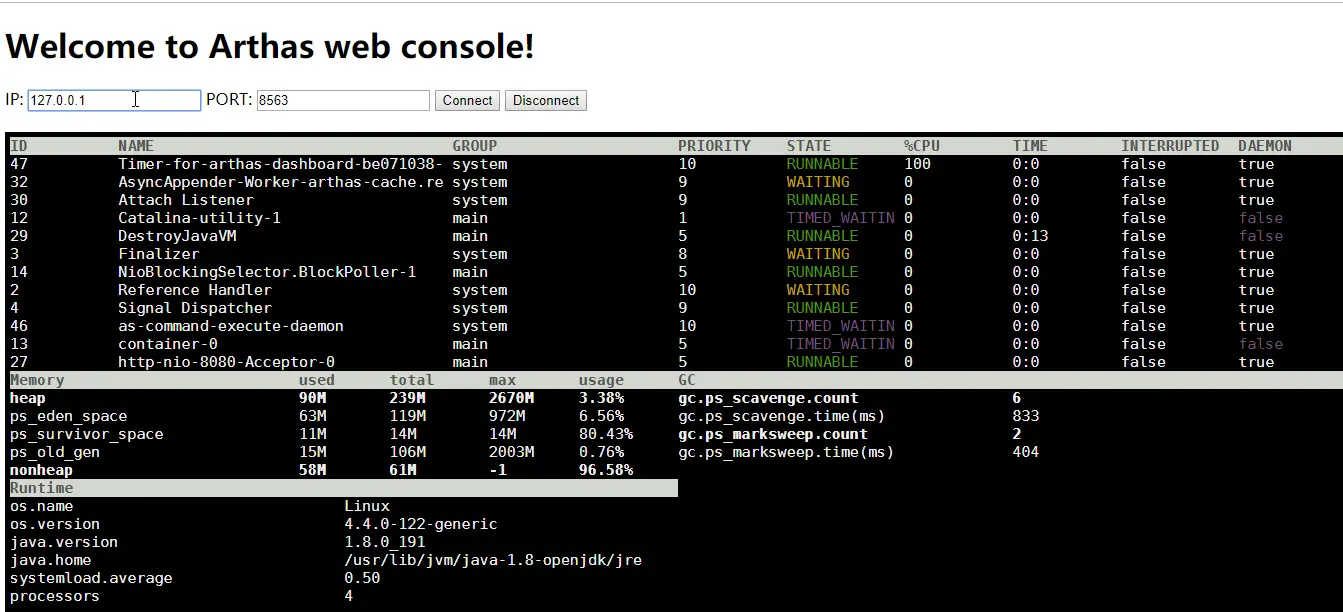Click thread name AsyncAppender-Worker-arthas-cache.re
This screenshot has height=612, width=1343.
coord(280,182)
